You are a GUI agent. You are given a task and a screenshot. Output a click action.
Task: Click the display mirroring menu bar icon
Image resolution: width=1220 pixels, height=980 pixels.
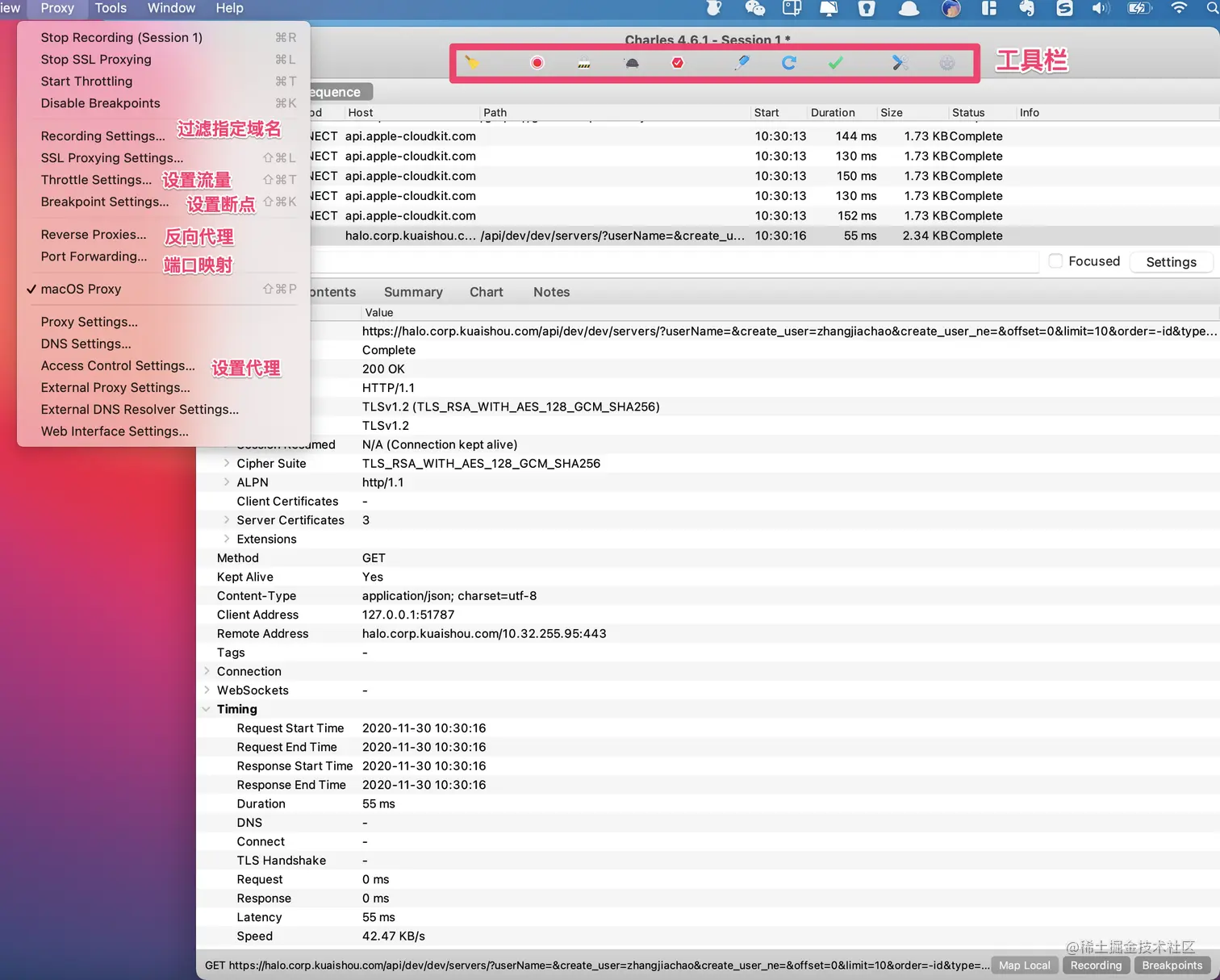coord(829,8)
